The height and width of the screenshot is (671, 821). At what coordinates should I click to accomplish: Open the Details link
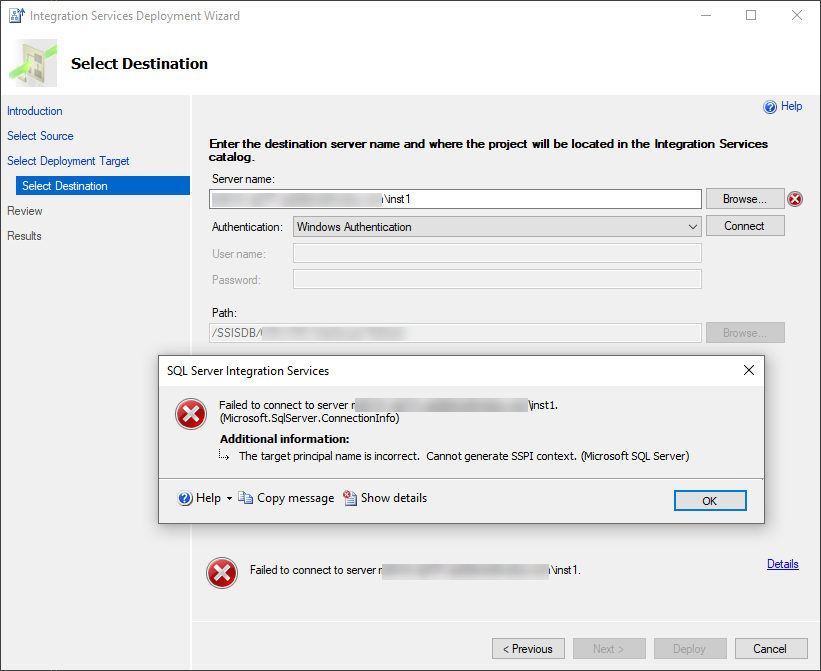point(782,564)
